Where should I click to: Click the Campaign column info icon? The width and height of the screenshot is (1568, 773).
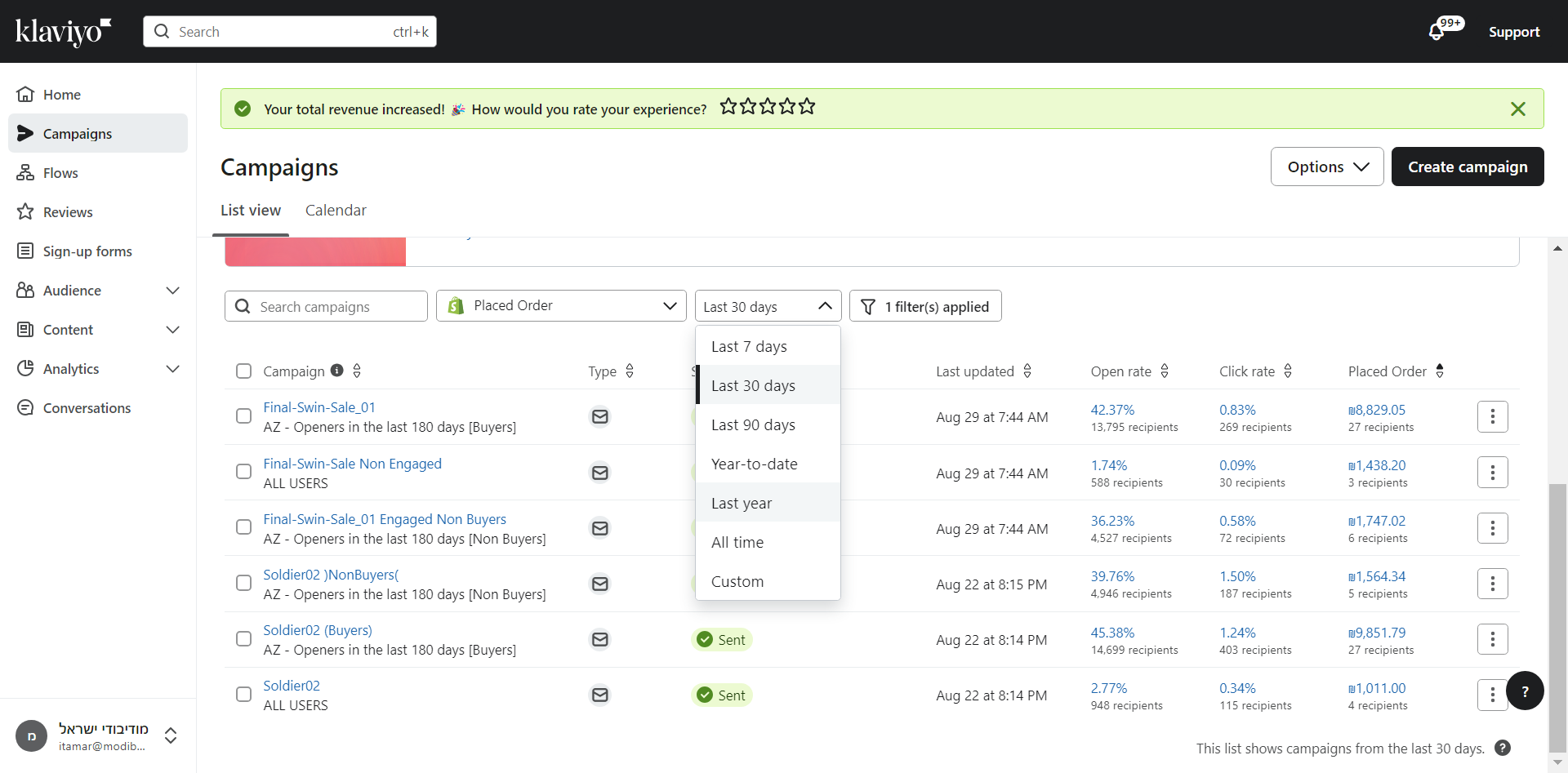tap(336, 371)
